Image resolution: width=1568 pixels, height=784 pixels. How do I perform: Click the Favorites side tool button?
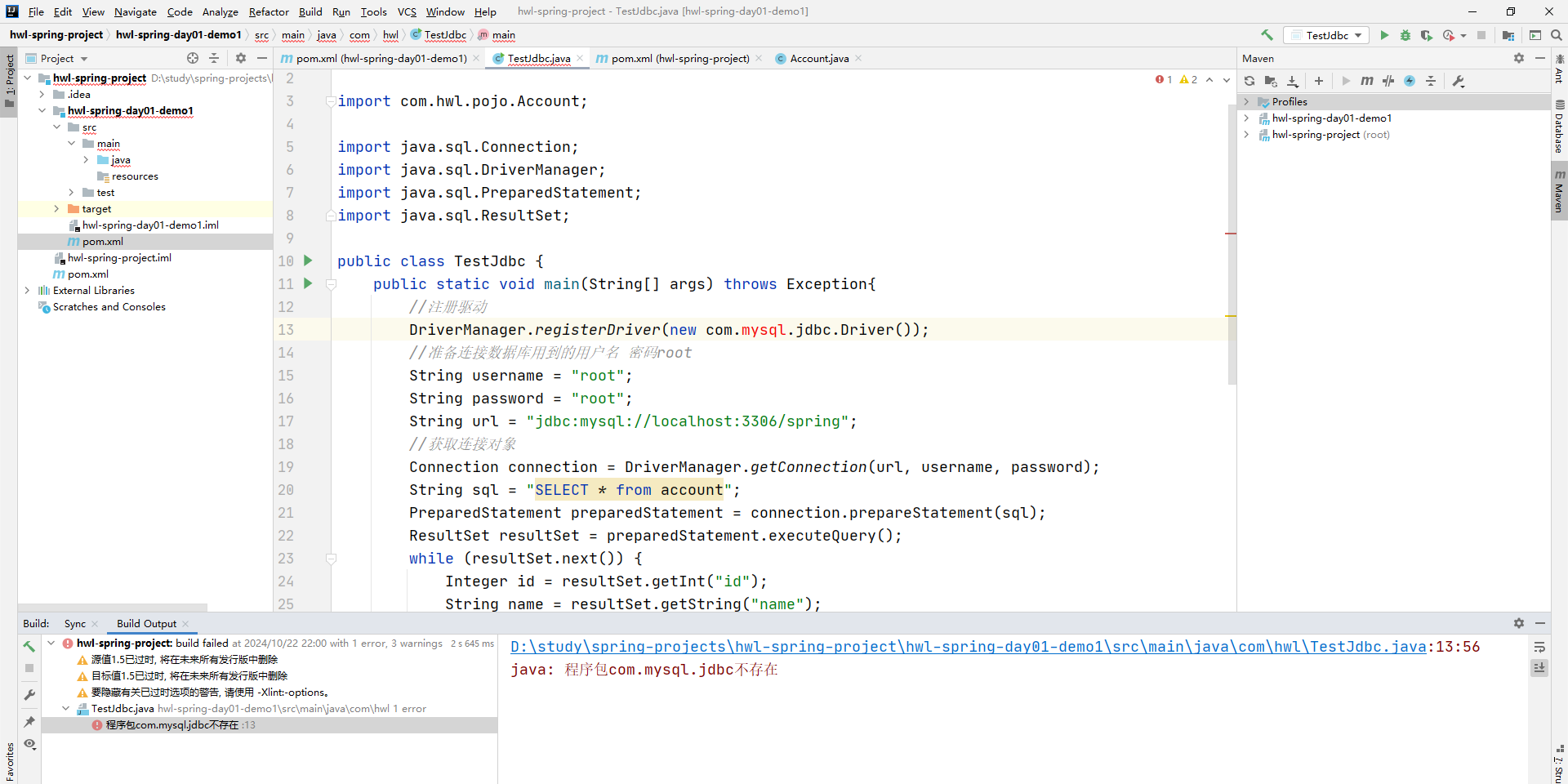(9, 762)
